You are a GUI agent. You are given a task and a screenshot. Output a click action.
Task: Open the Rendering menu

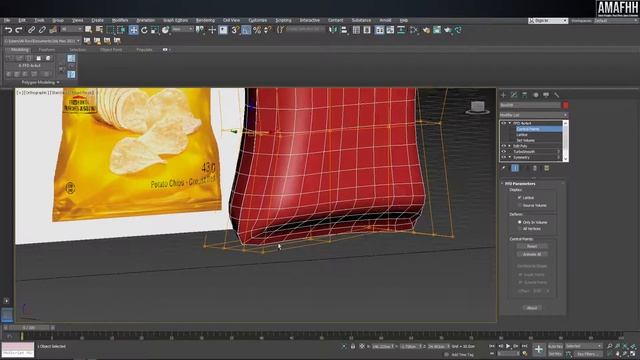[205, 20]
